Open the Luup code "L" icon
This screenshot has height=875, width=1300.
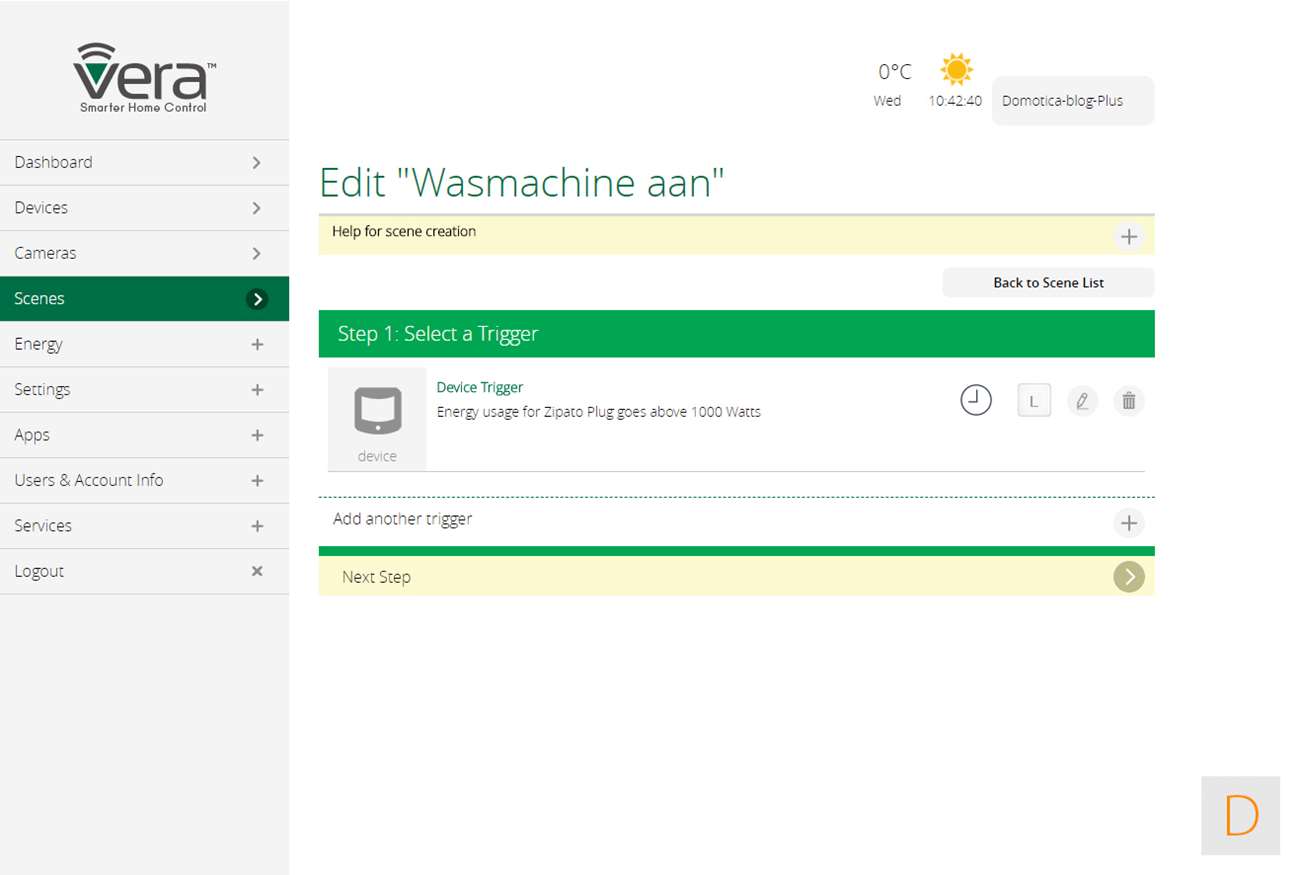click(x=1034, y=401)
